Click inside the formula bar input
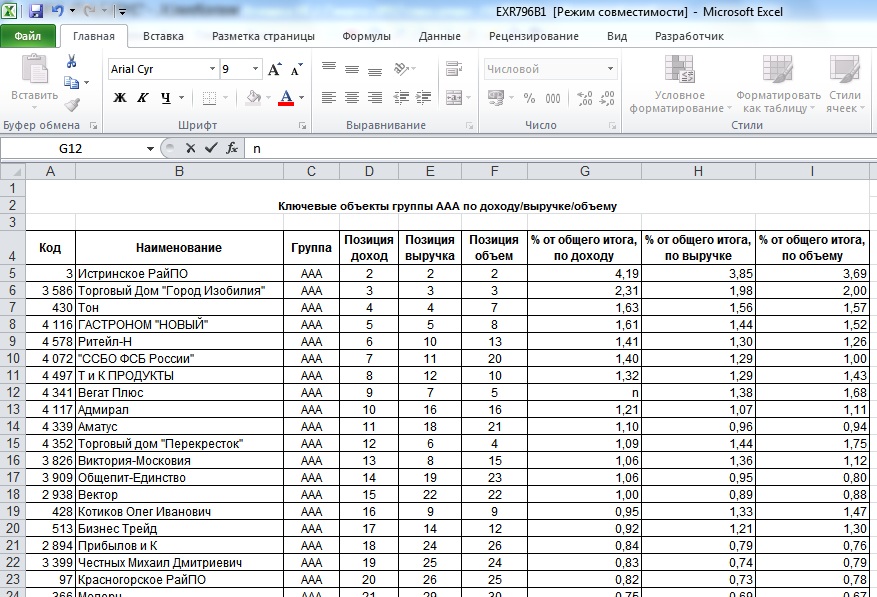Viewport: 877px width, 597px height. click(x=559, y=148)
